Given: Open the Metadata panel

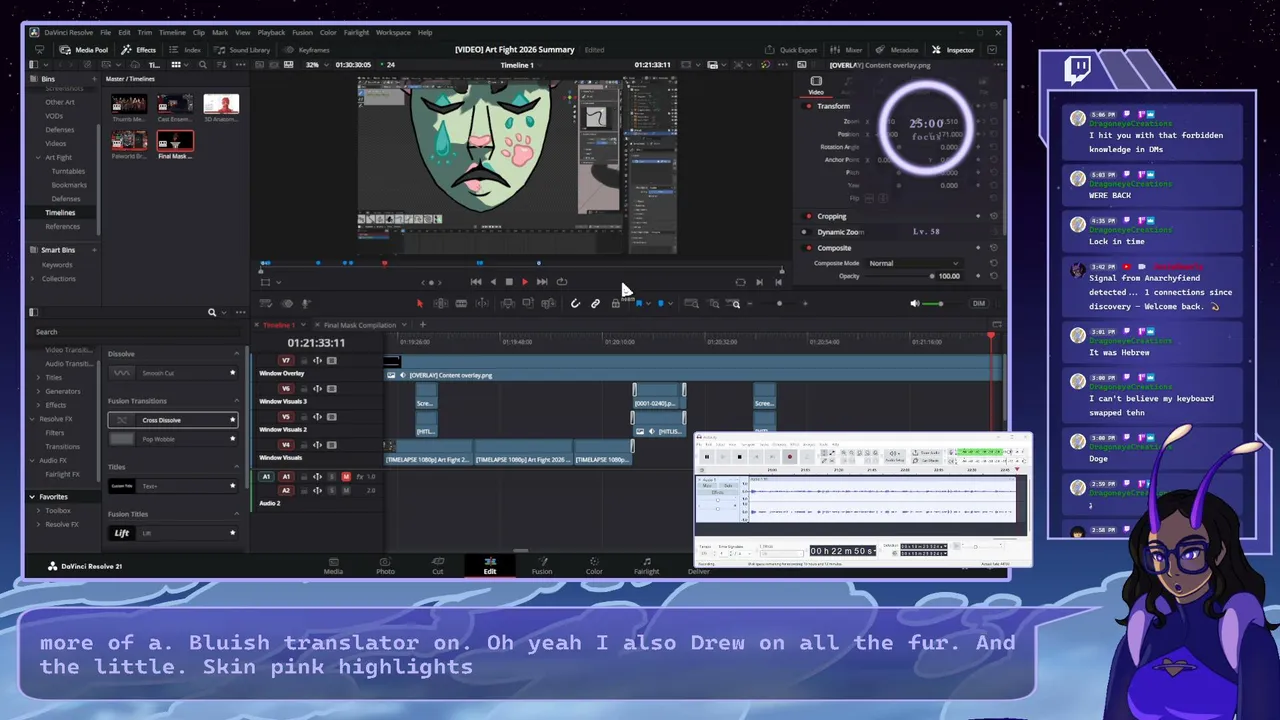Looking at the screenshot, I should 897,50.
